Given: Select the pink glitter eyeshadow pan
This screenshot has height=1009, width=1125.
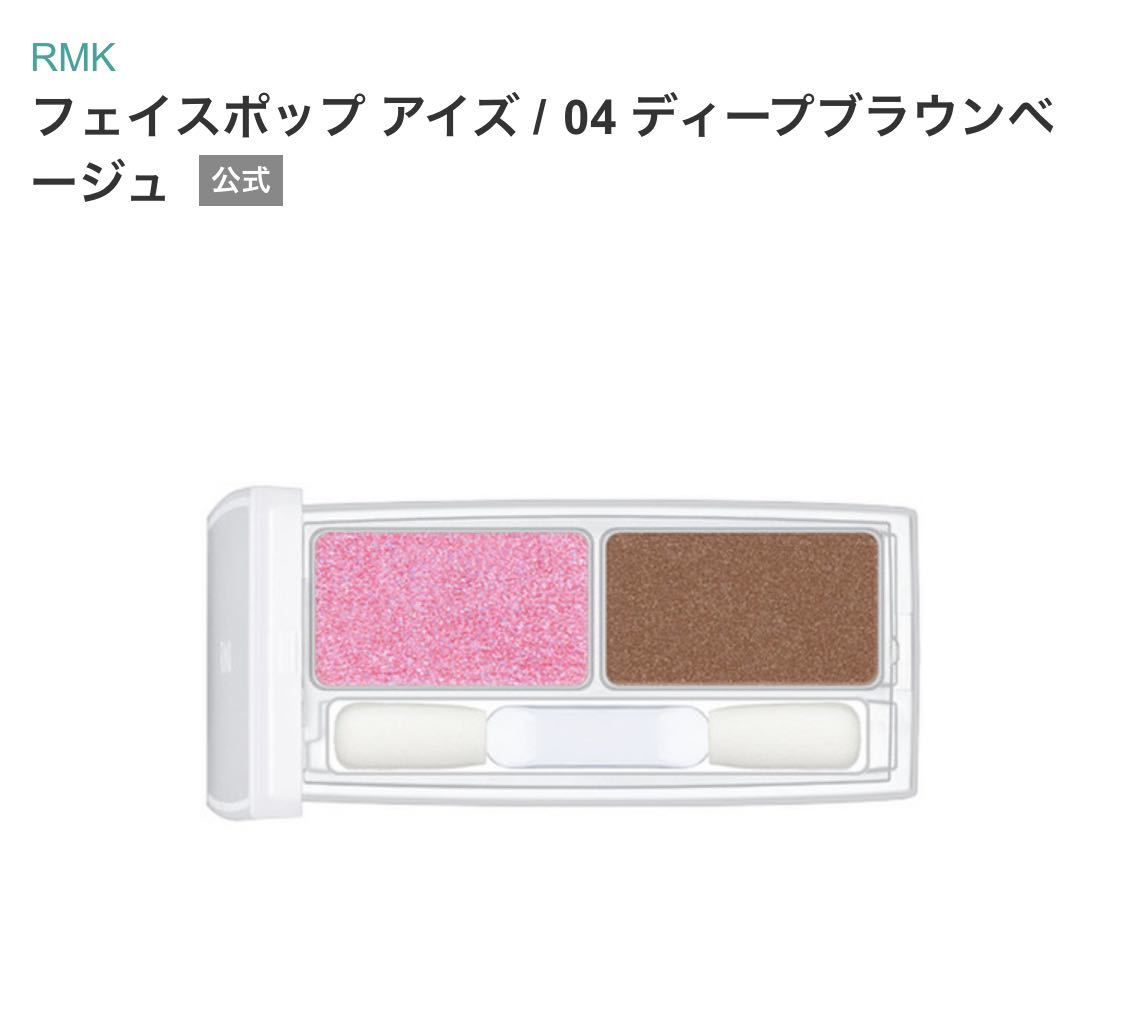Looking at the screenshot, I should 452,609.
